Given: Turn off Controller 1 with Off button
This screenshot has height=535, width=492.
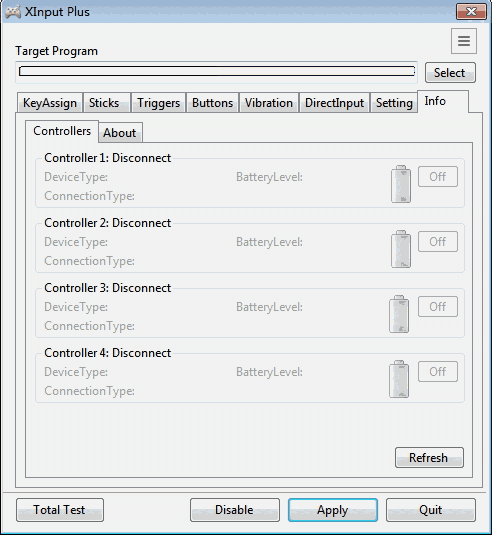Looking at the screenshot, I should coord(438,177).
